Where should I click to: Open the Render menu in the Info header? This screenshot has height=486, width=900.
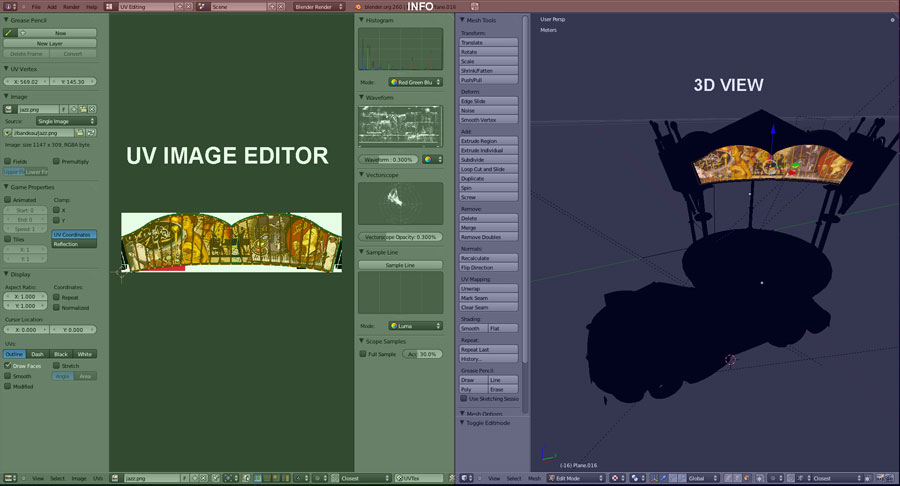71,7
